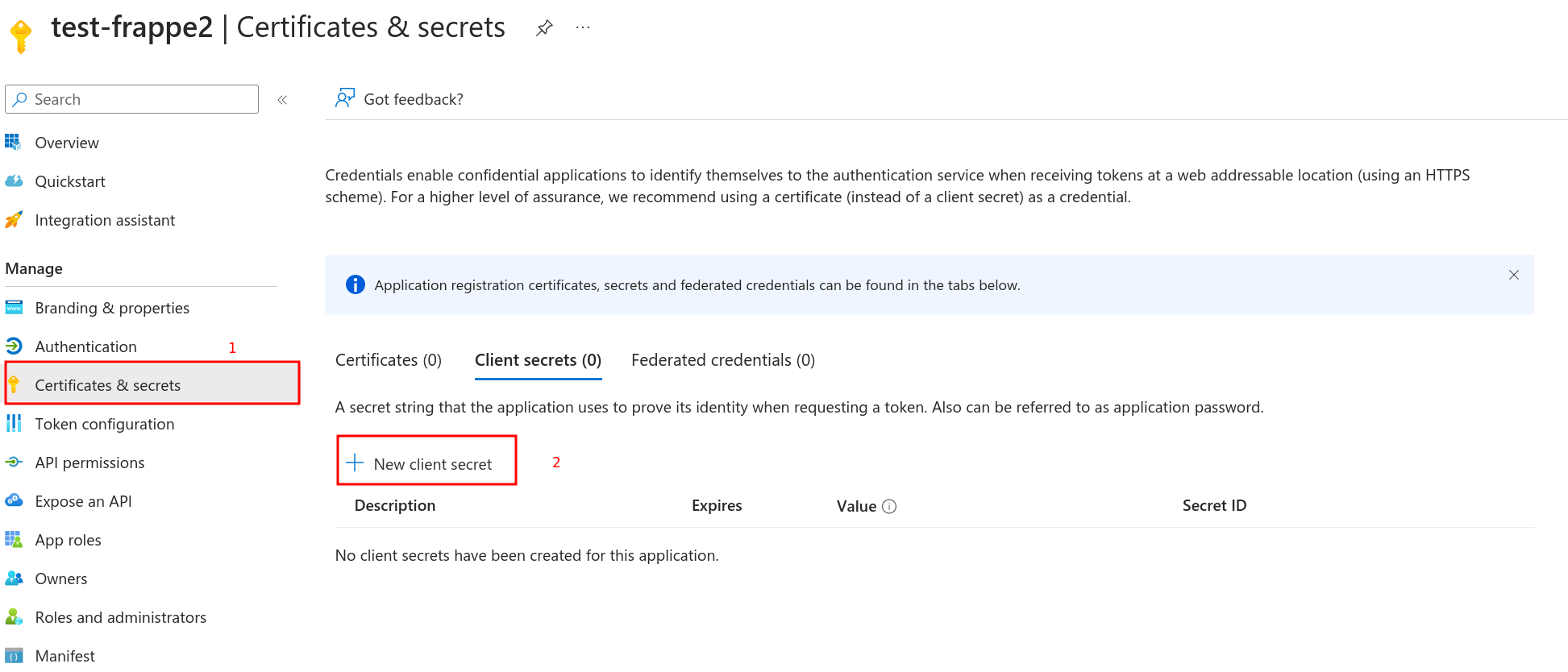Open Branding & properties
Image resolution: width=1568 pixels, height=672 pixels.
[x=112, y=308]
